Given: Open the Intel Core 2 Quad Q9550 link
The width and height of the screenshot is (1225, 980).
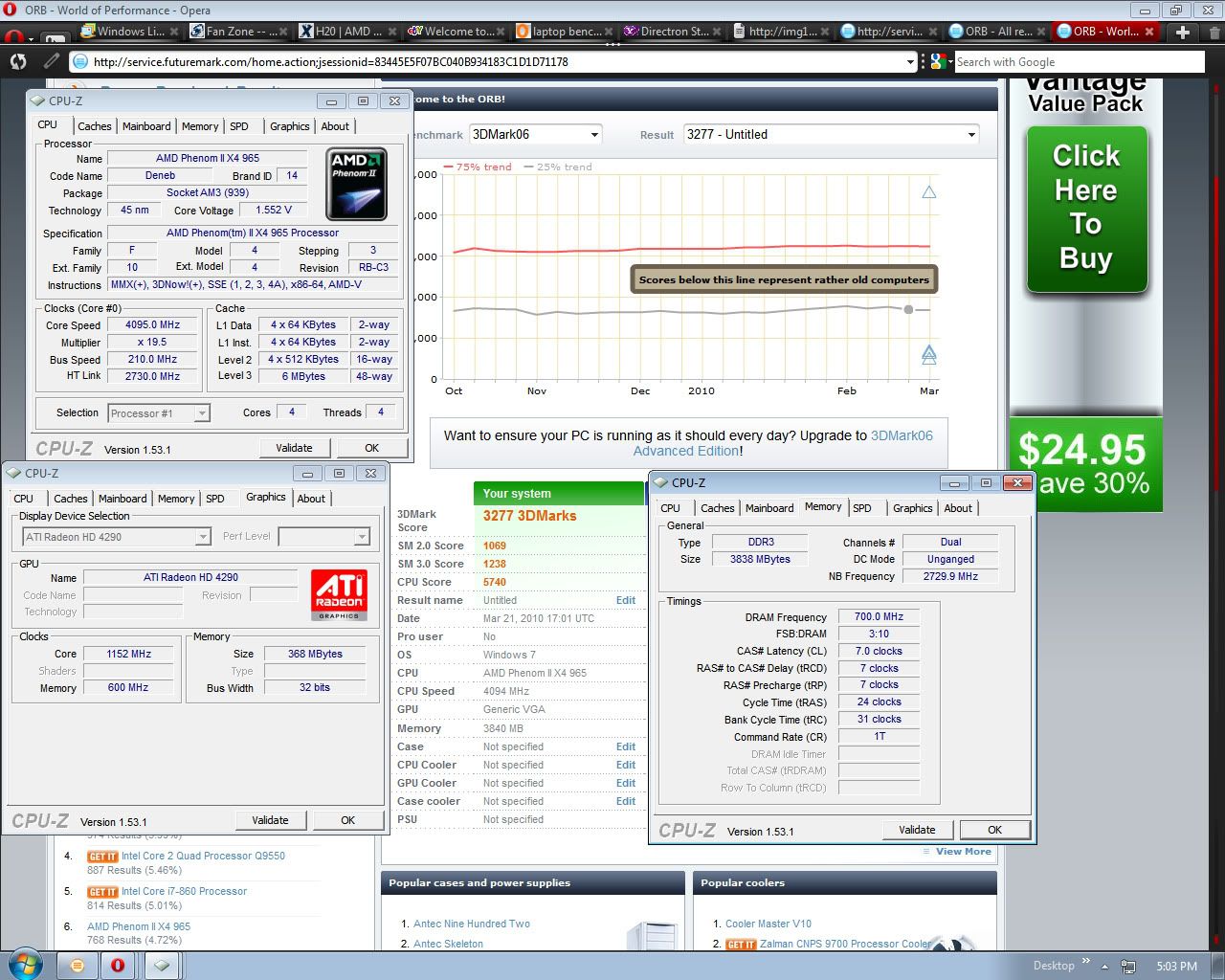Looking at the screenshot, I should click(x=203, y=856).
